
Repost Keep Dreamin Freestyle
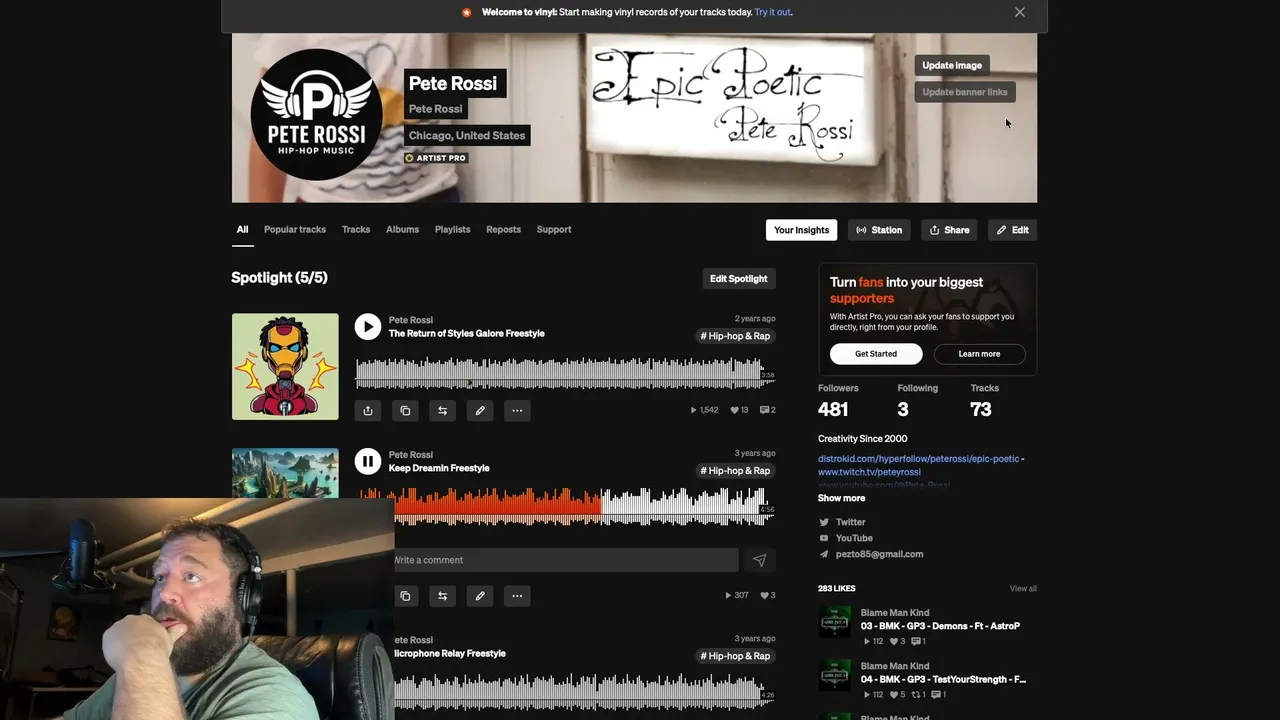(x=442, y=596)
